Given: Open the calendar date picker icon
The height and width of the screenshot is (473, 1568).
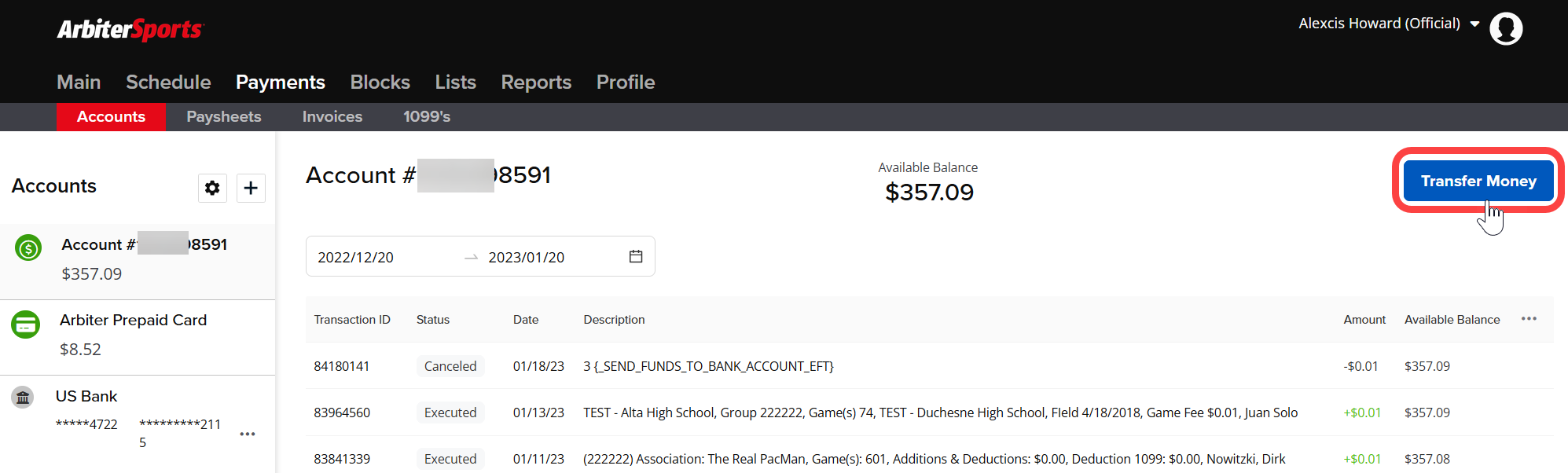Looking at the screenshot, I should pos(636,256).
